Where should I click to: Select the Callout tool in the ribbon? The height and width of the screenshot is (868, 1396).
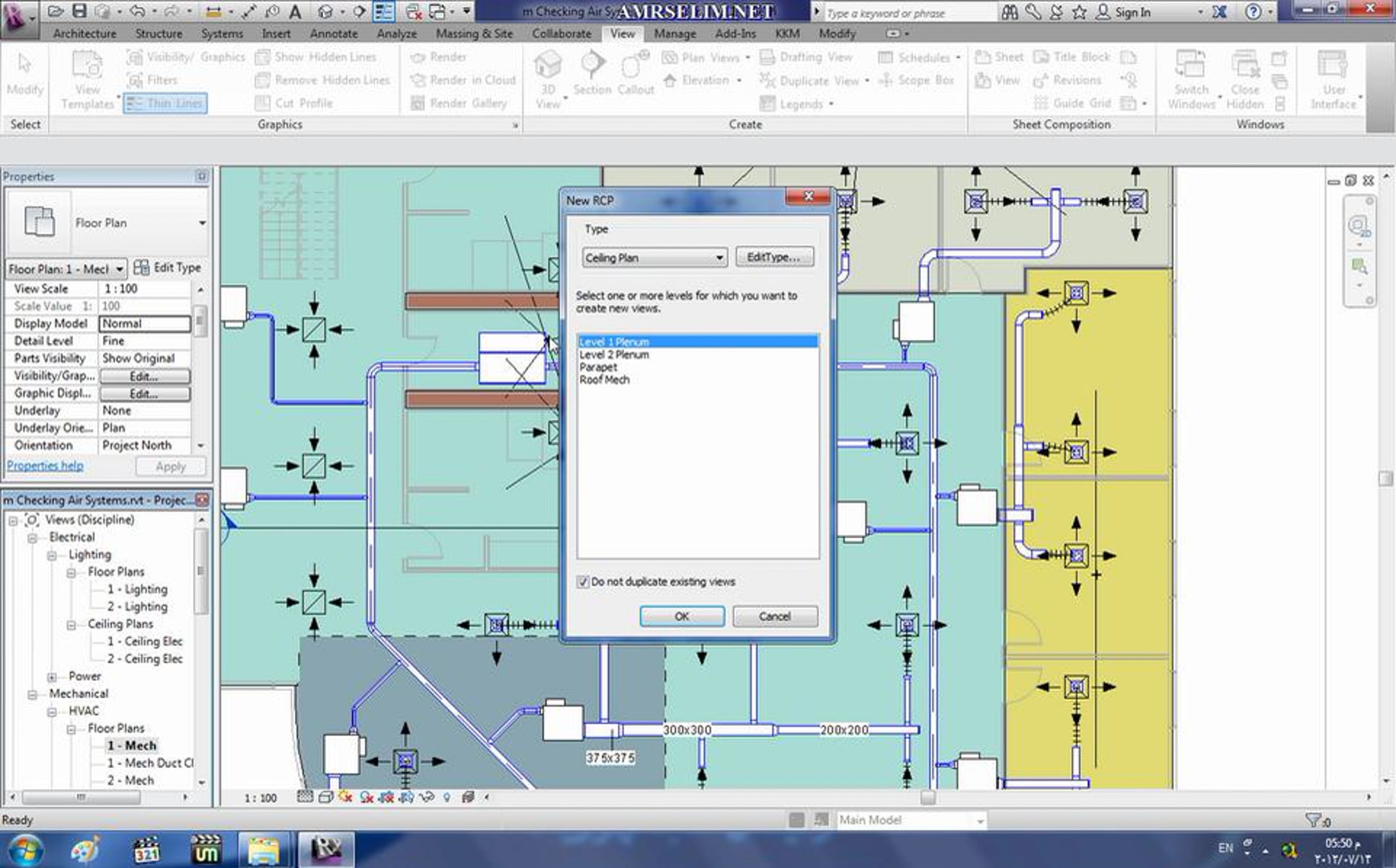[636, 73]
